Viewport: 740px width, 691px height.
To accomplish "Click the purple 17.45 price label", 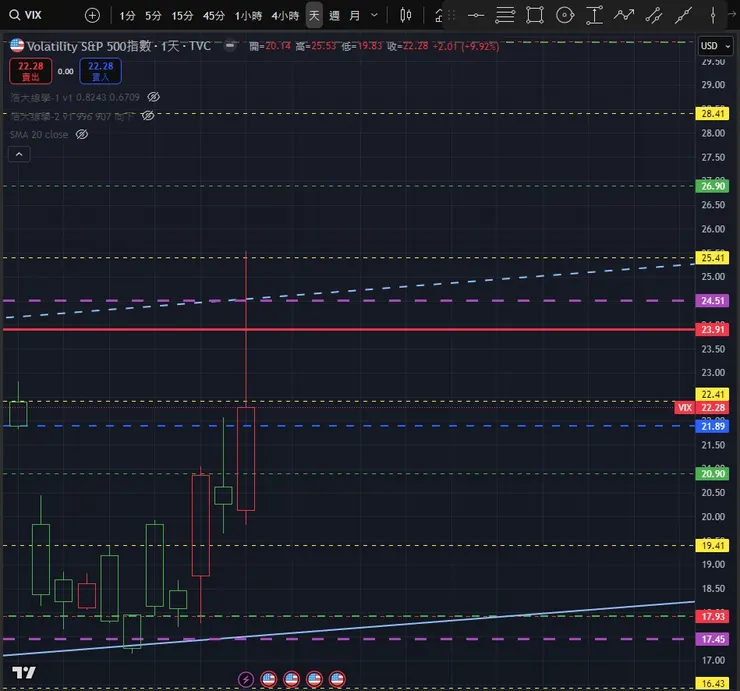I will click(x=712, y=639).
